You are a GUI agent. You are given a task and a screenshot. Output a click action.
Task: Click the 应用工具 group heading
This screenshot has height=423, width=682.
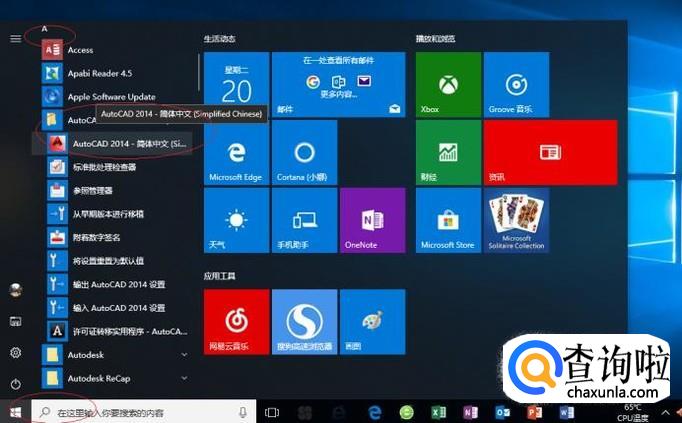[x=220, y=276]
